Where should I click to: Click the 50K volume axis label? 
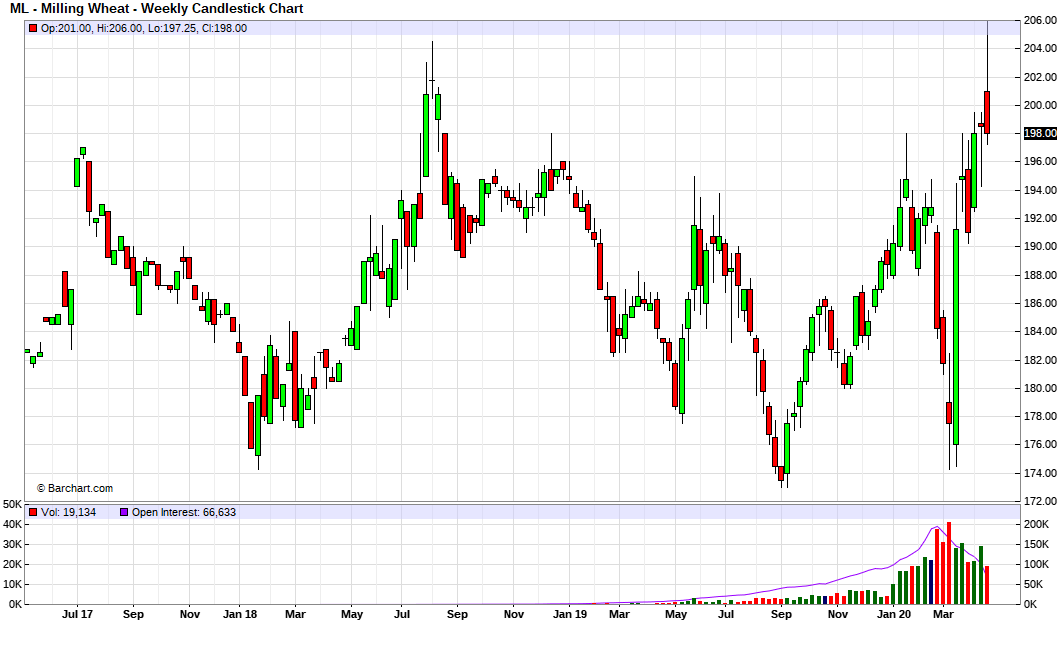click(13, 504)
